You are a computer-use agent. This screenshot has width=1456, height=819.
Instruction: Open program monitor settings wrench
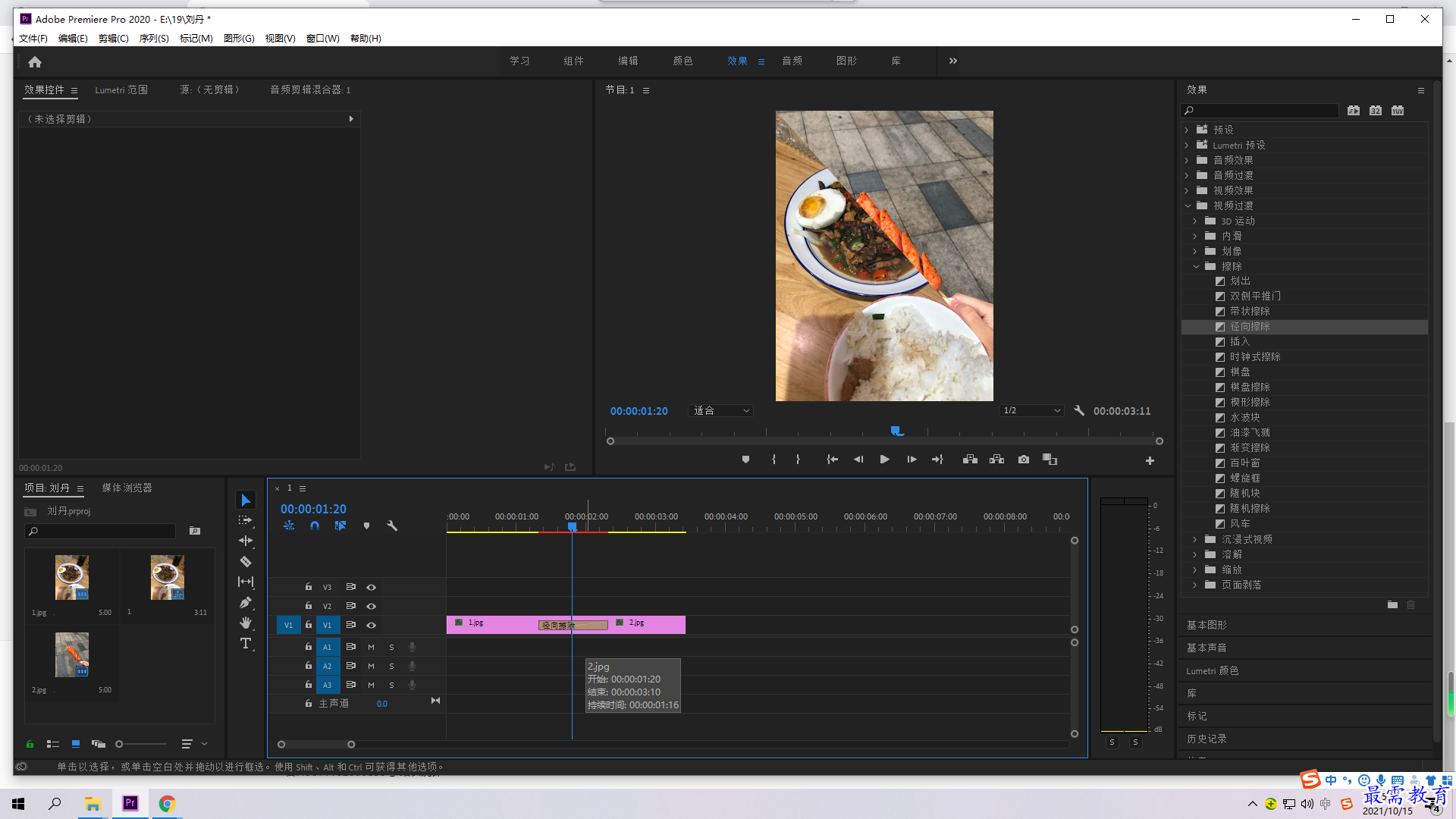(x=1079, y=411)
